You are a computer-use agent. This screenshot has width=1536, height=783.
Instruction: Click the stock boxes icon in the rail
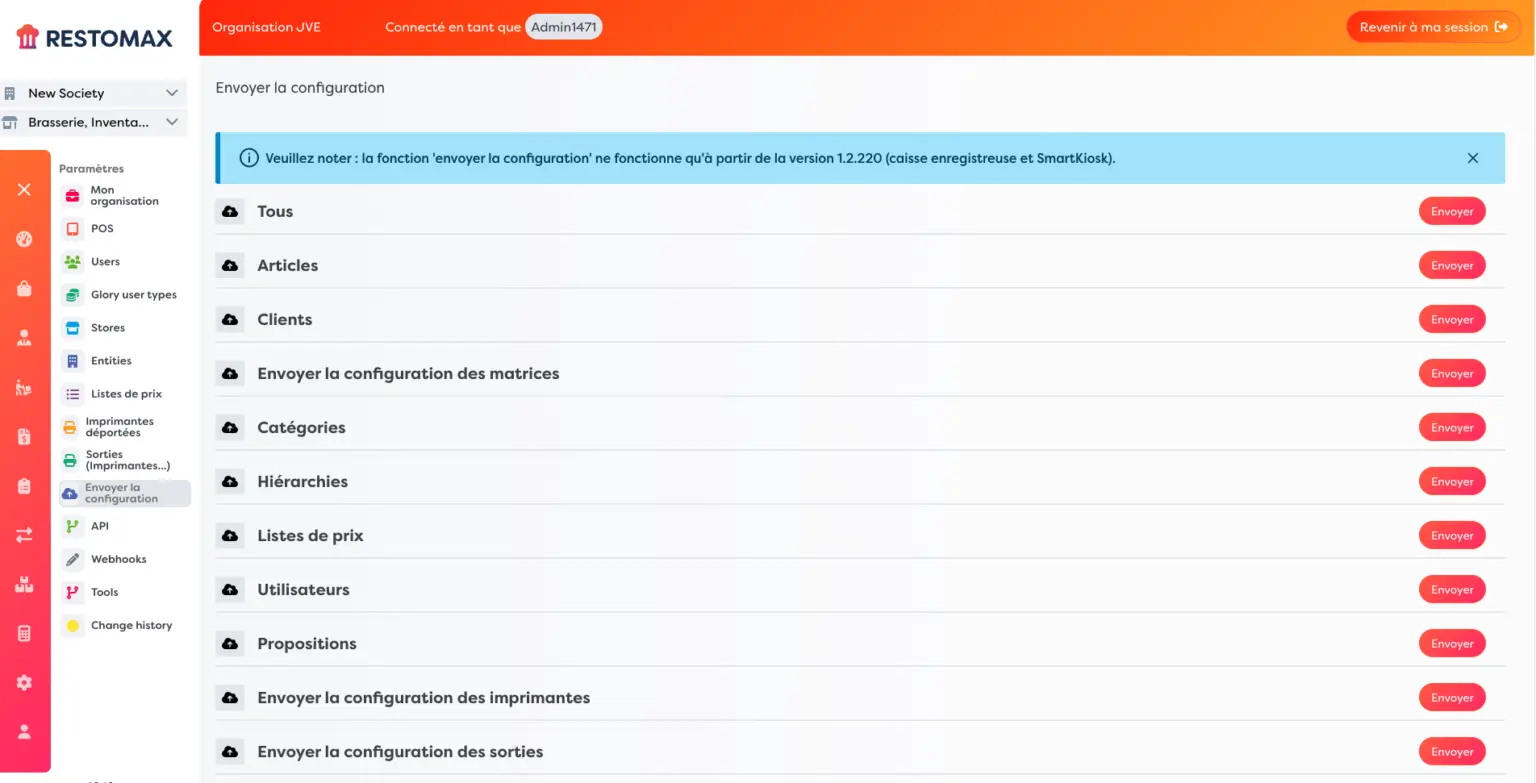point(24,585)
